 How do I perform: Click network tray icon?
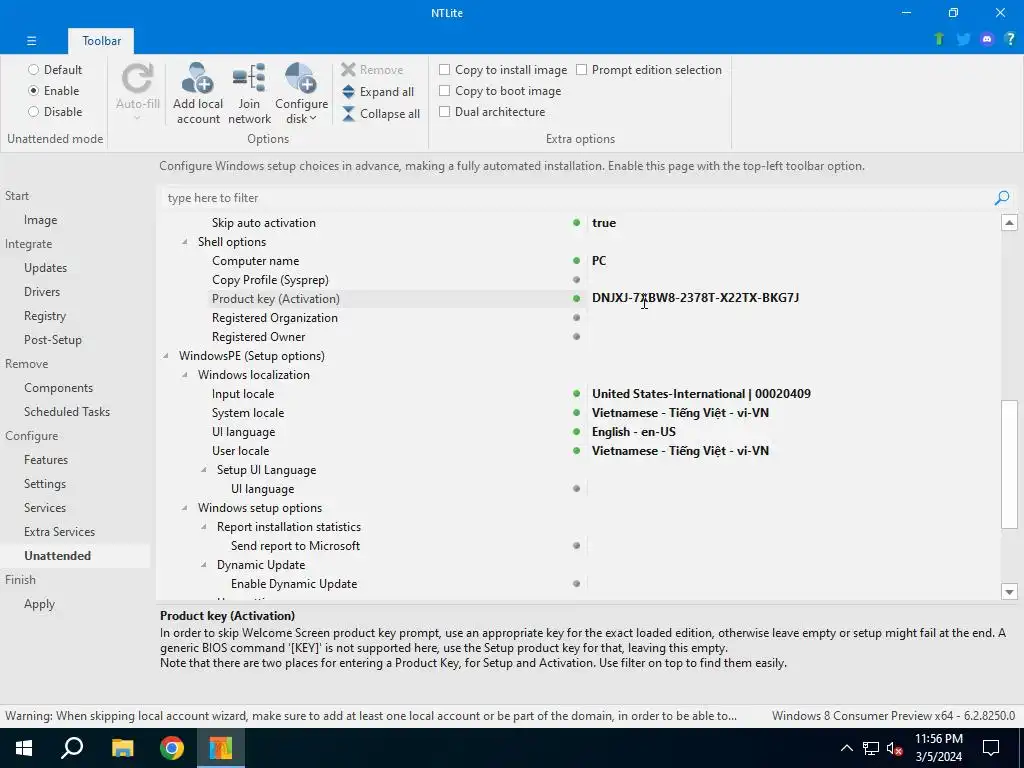click(871, 748)
